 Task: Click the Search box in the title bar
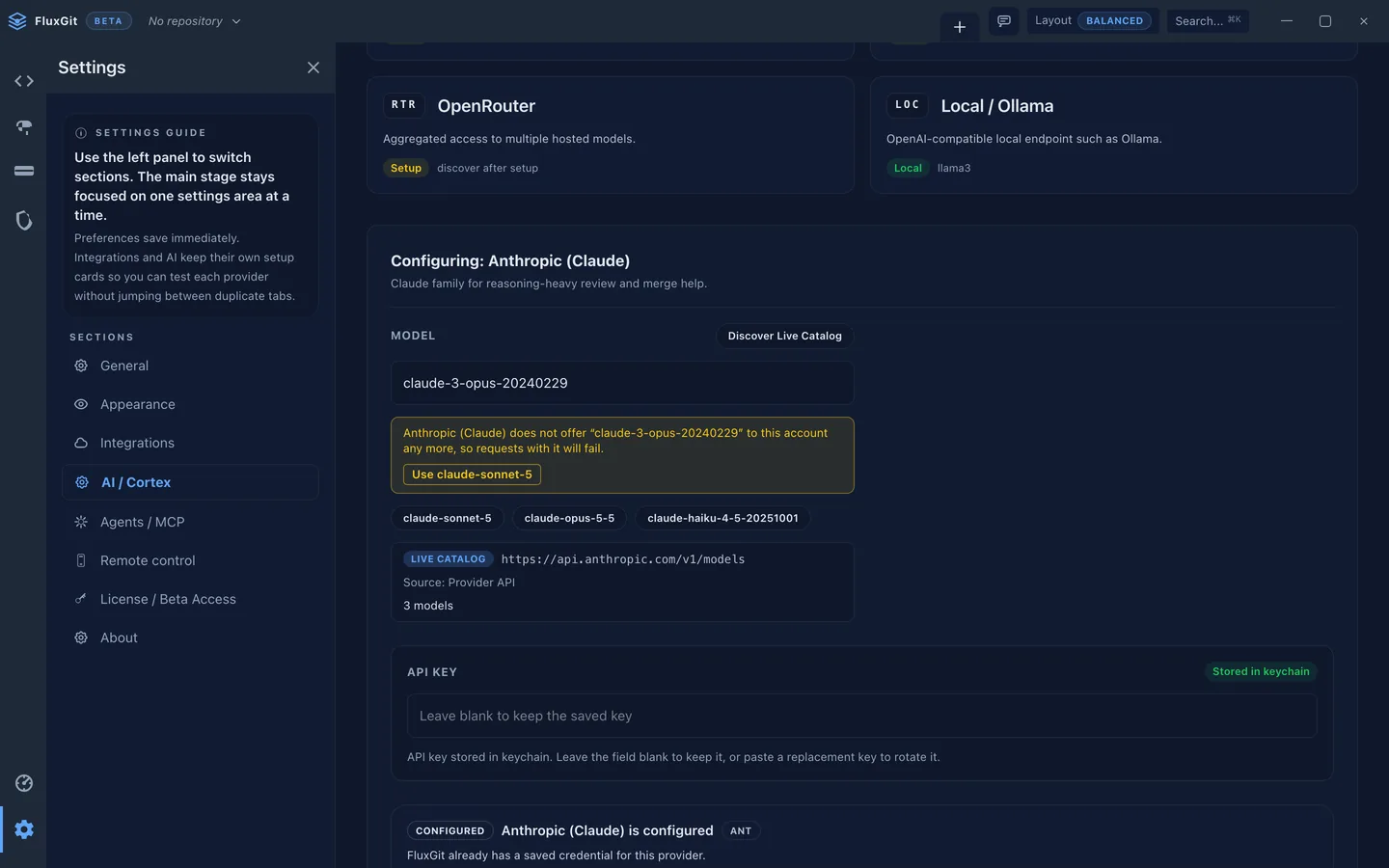1208,21
